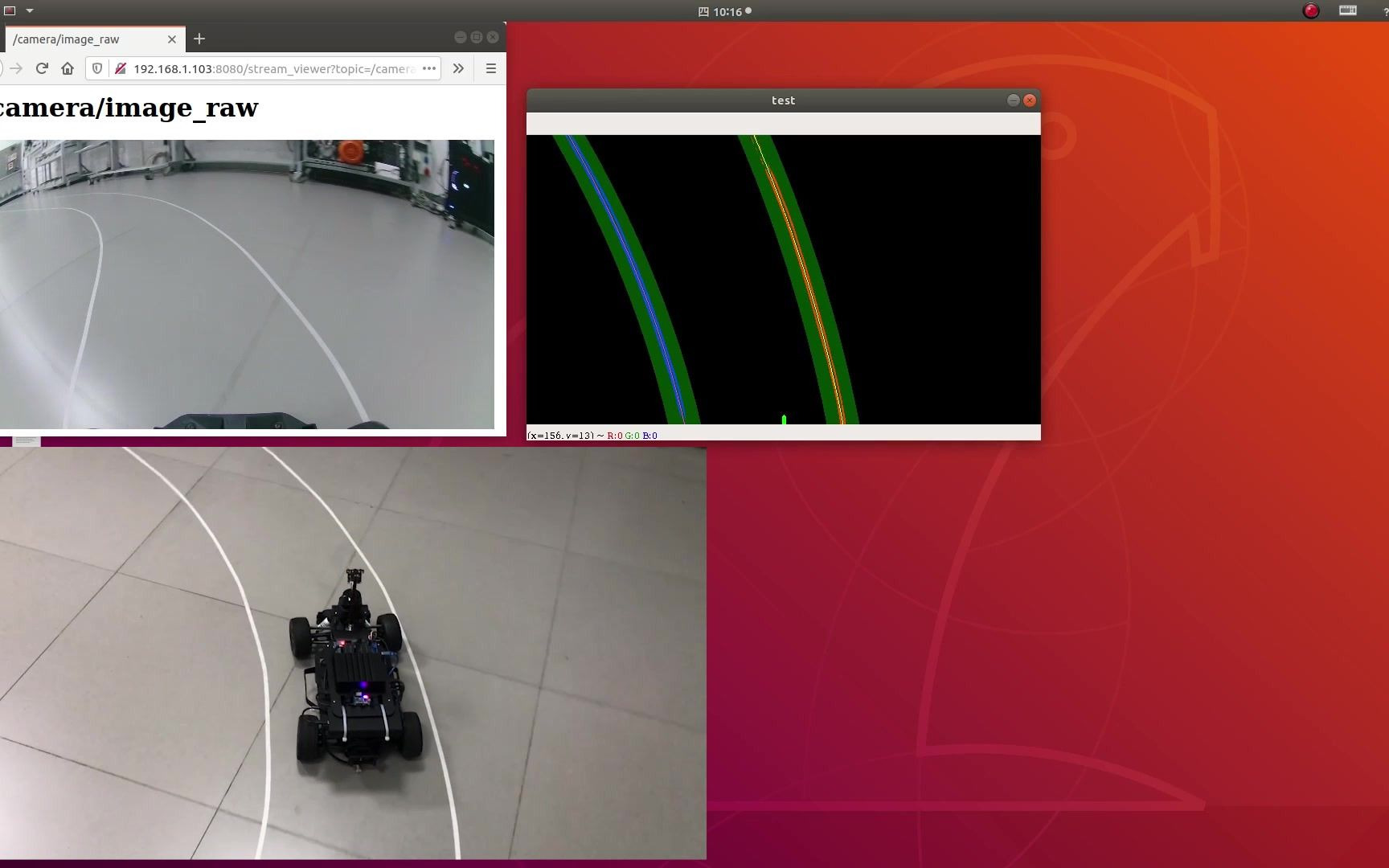This screenshot has height=868, width=1389.
Task: Click the red recording indicator icon
Action: point(1311,11)
